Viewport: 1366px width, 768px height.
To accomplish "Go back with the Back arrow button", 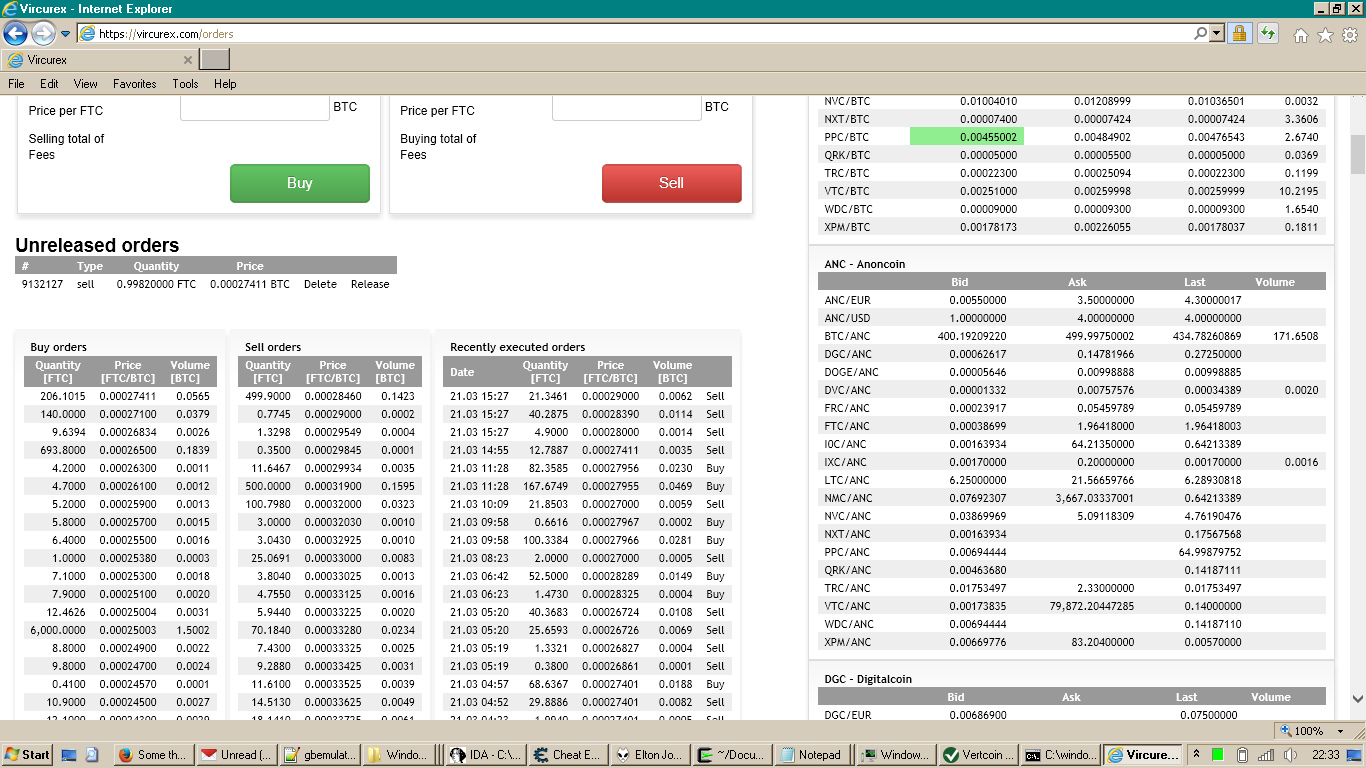I will pyautogui.click(x=16, y=33).
